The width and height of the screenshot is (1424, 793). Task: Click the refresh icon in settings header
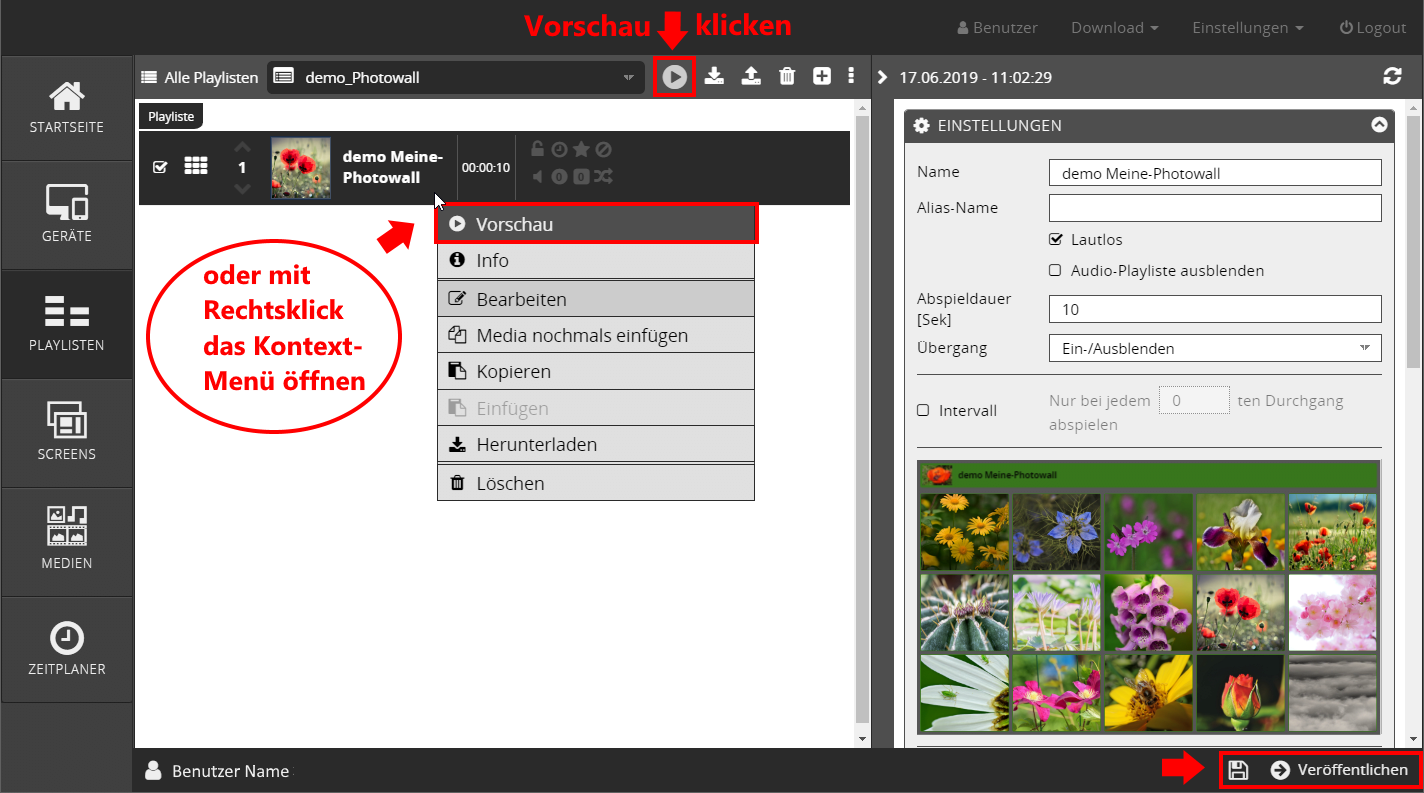click(x=1392, y=77)
